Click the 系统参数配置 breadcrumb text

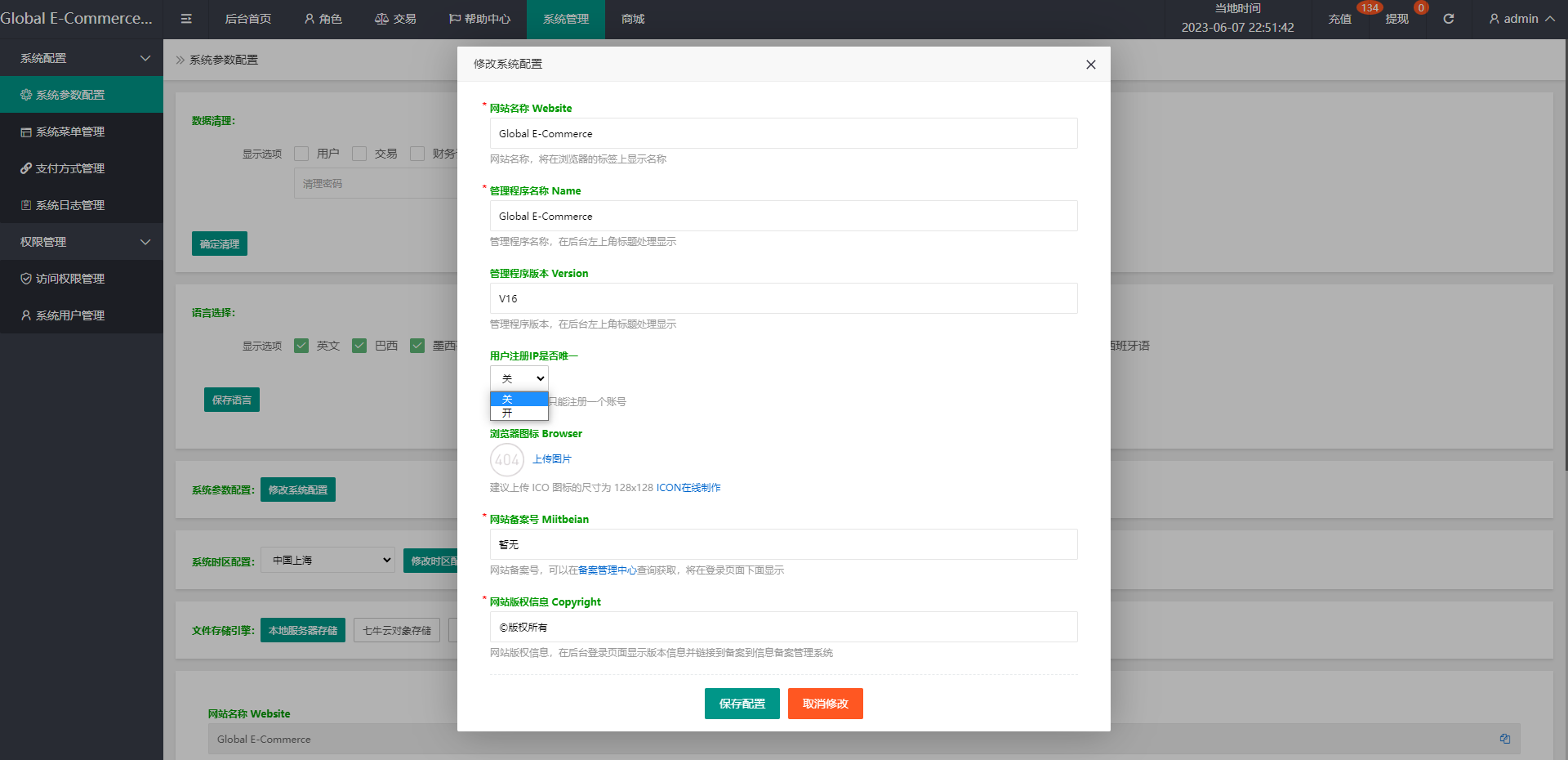pyautogui.click(x=224, y=60)
